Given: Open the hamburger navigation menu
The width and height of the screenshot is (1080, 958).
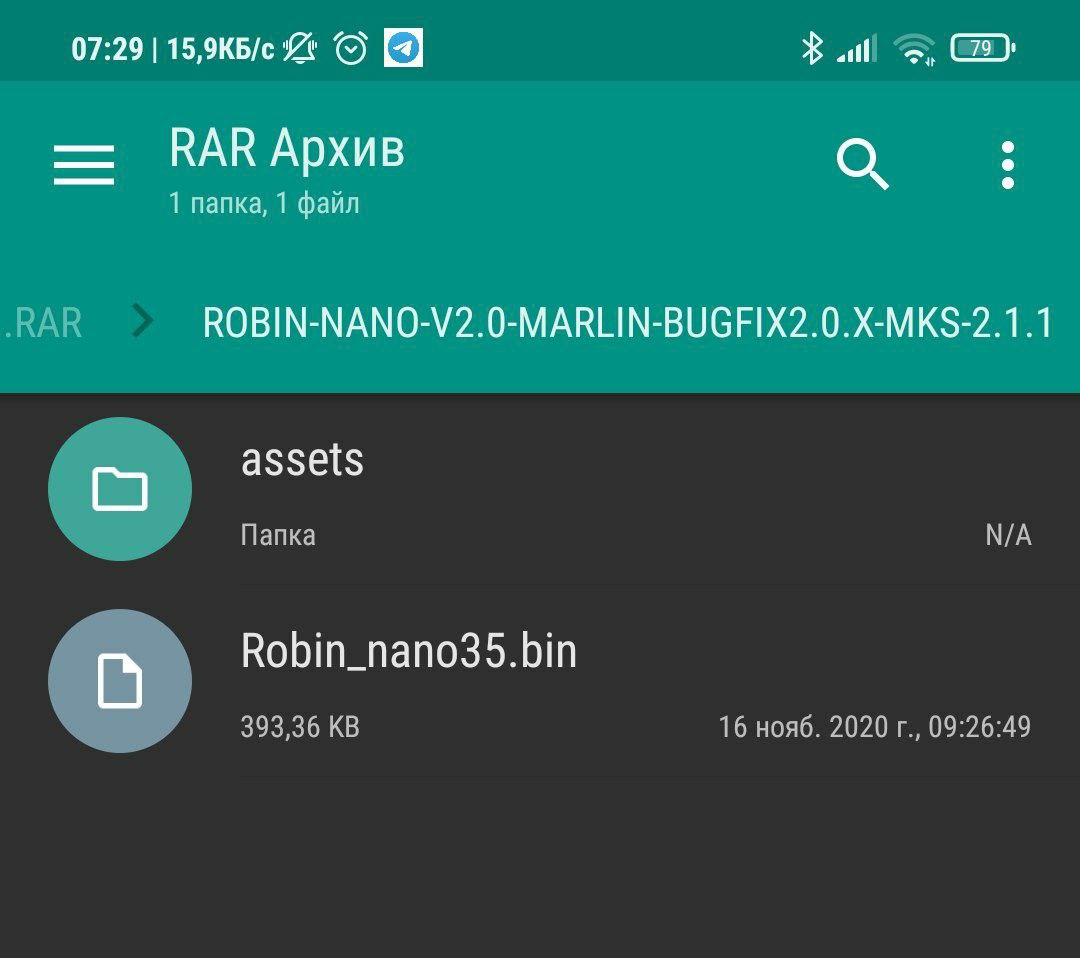Looking at the screenshot, I should pyautogui.click(x=84, y=165).
